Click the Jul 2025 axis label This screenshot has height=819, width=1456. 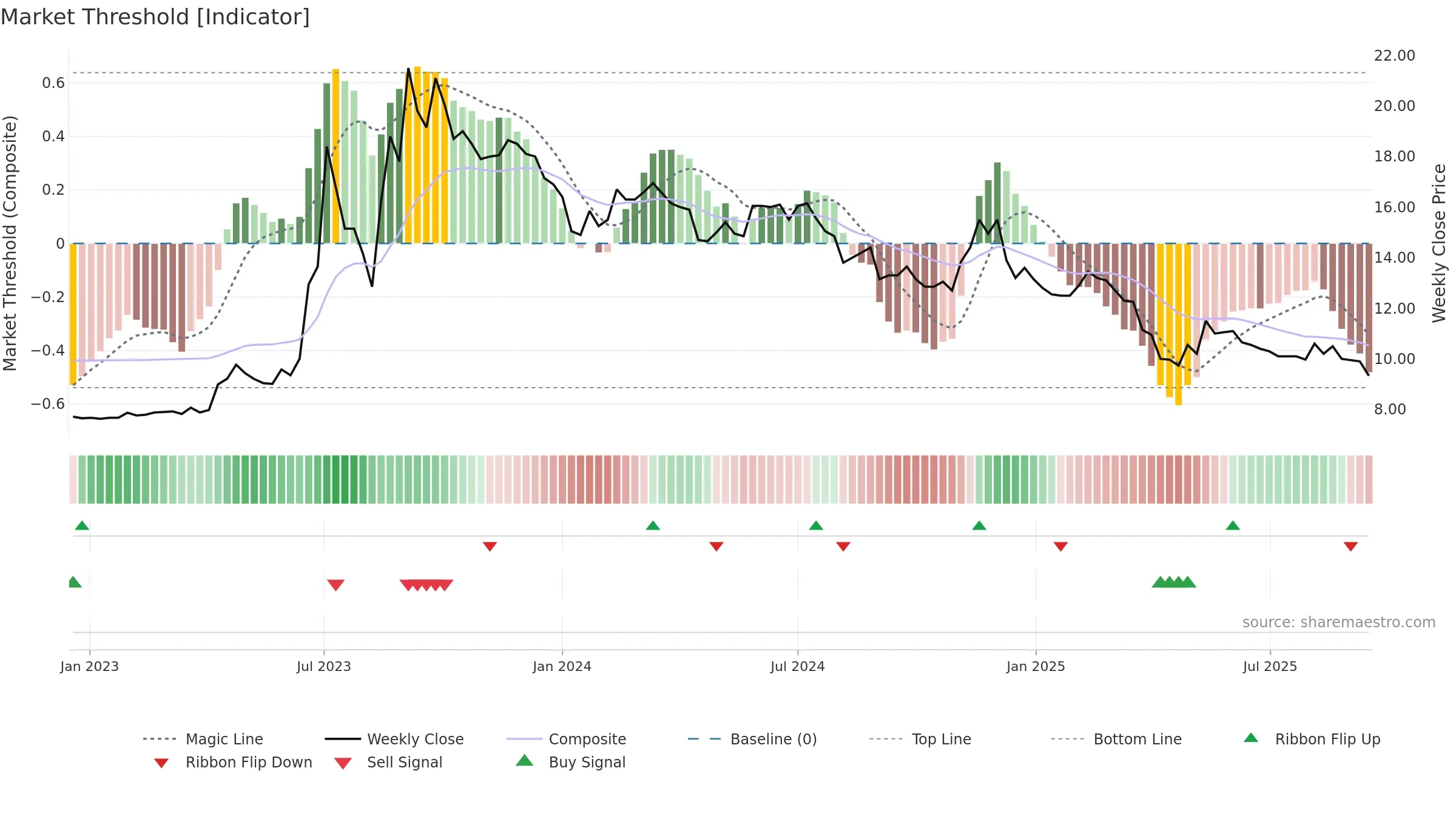coord(1270,666)
